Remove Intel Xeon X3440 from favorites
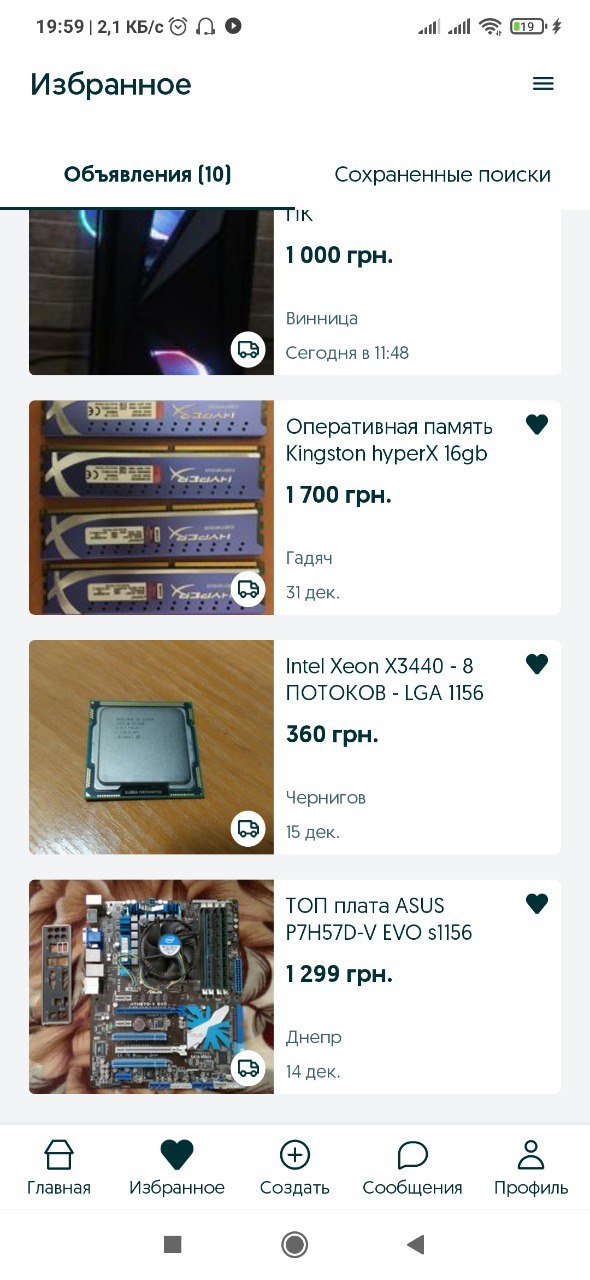The width and height of the screenshot is (590, 1280). click(537, 664)
